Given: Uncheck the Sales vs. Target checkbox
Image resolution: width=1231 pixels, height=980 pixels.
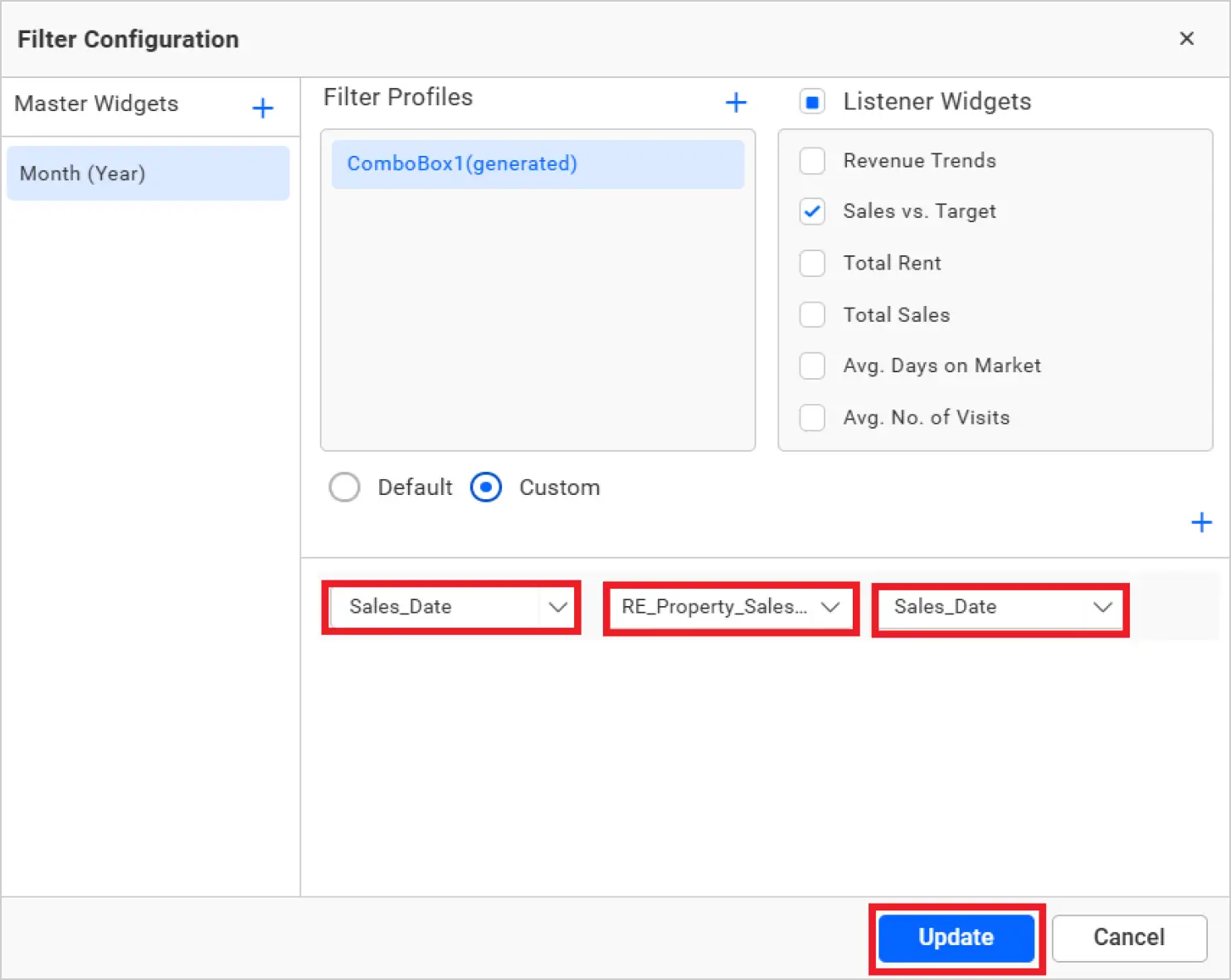Looking at the screenshot, I should 812,211.
